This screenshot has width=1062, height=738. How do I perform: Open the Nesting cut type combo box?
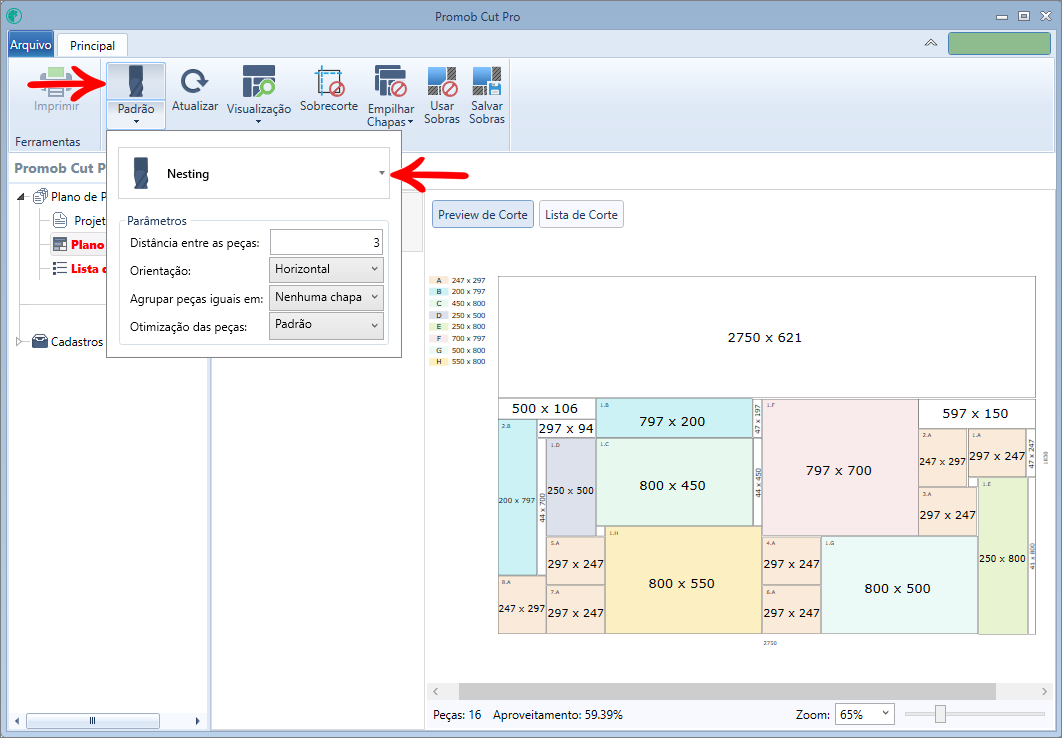(x=254, y=173)
